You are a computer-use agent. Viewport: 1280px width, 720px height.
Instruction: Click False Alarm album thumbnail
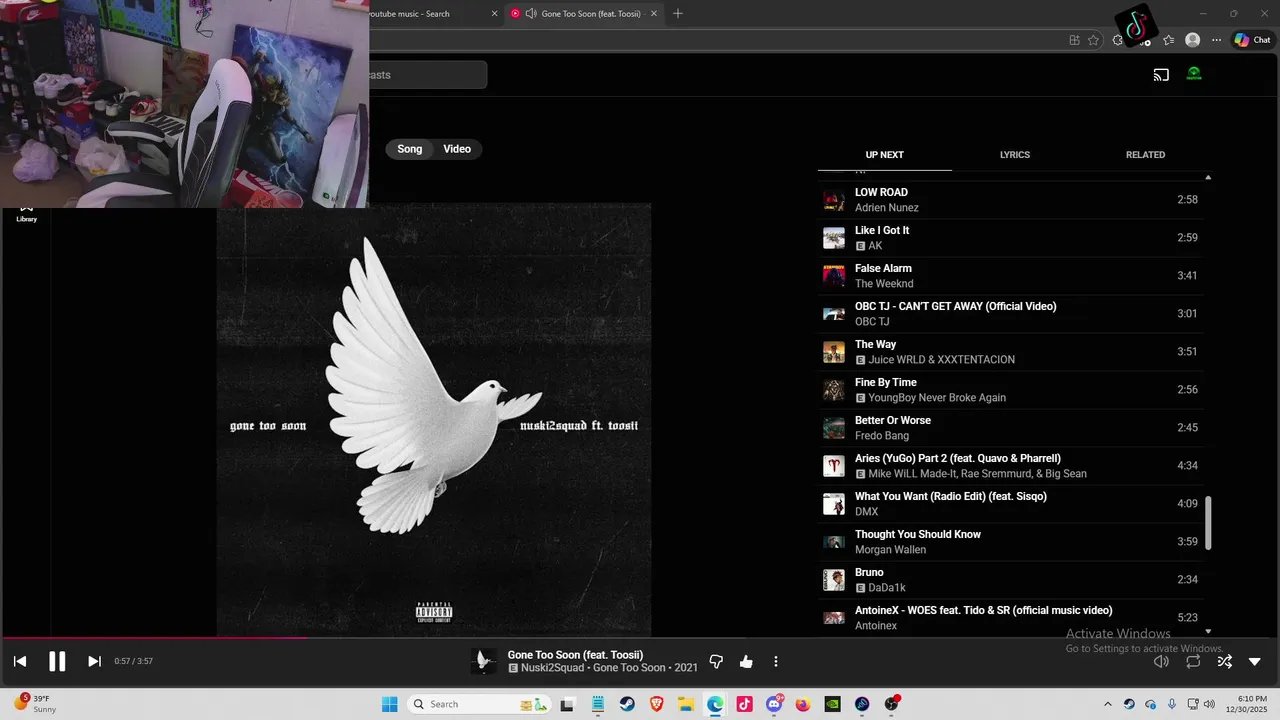(834, 276)
